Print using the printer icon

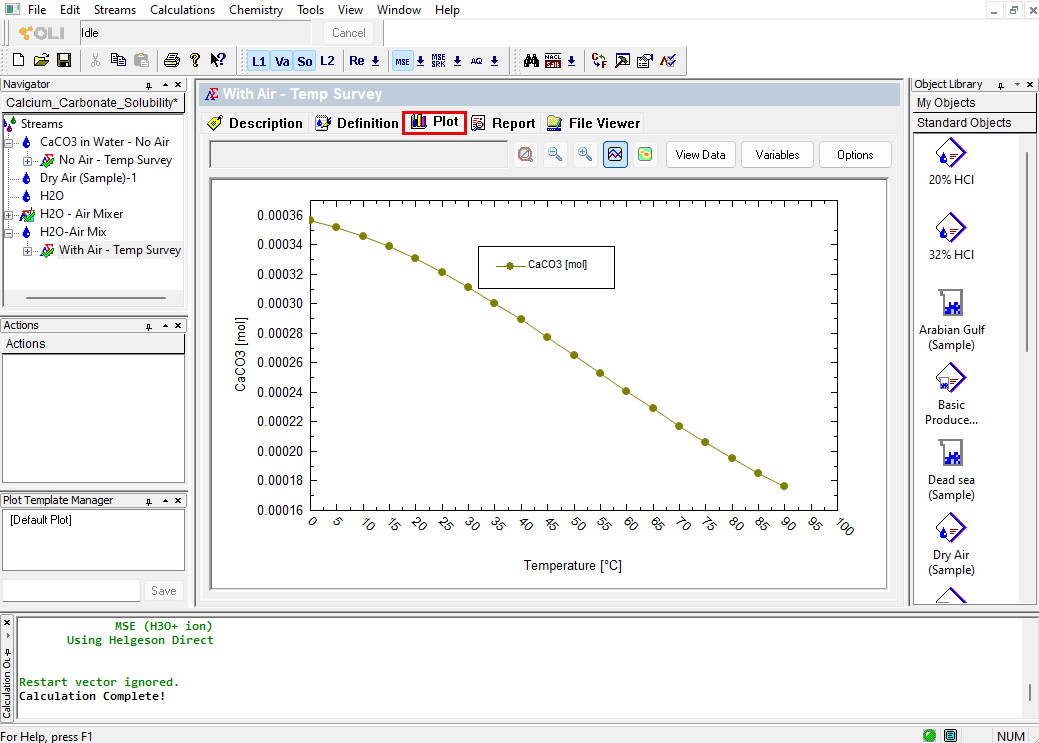click(x=172, y=60)
